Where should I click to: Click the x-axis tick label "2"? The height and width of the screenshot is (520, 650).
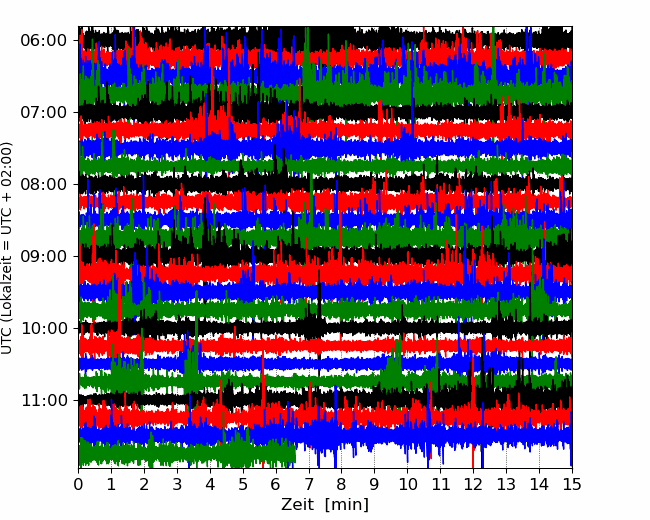(144, 484)
